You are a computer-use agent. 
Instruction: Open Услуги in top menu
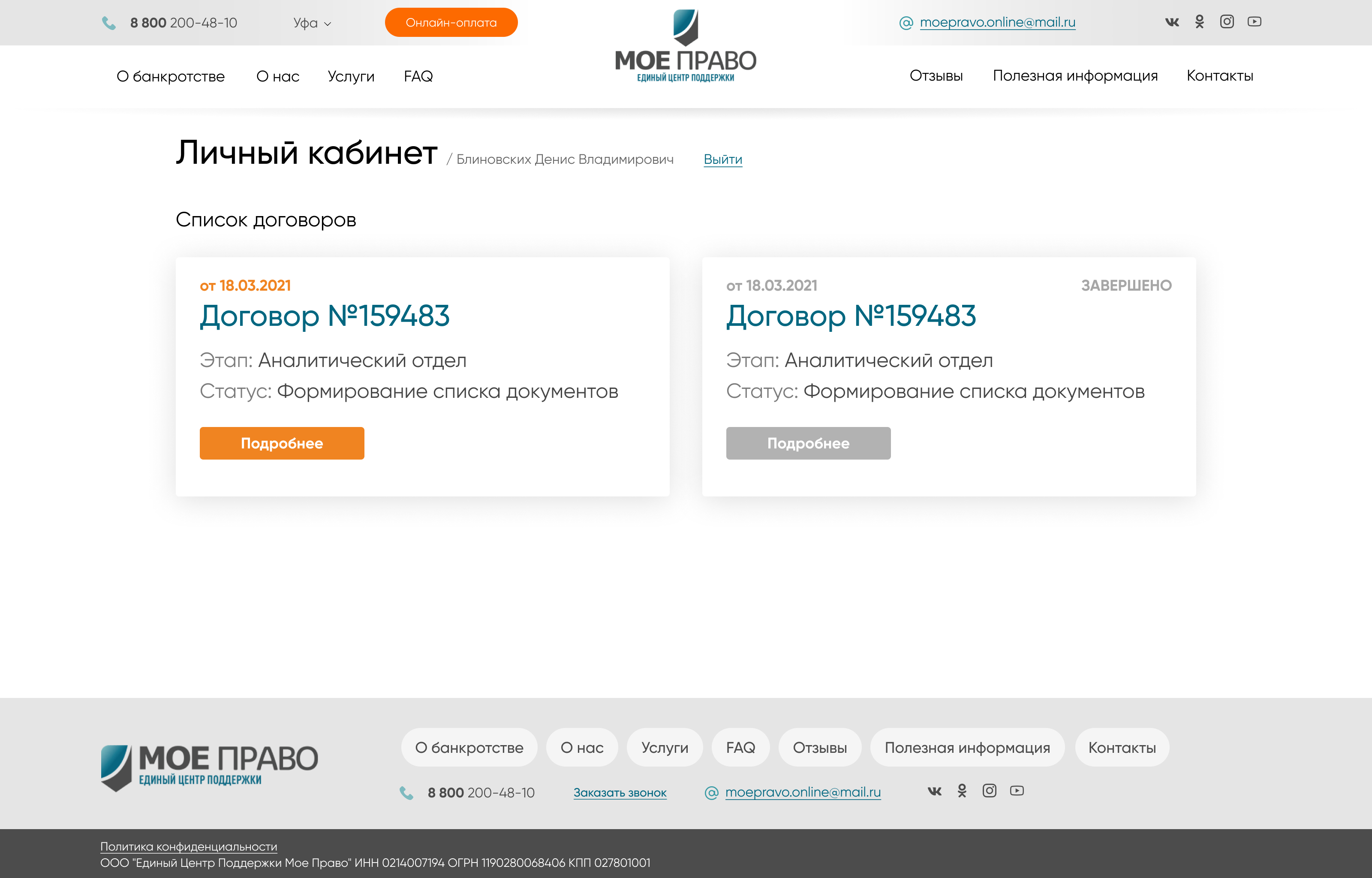[351, 76]
